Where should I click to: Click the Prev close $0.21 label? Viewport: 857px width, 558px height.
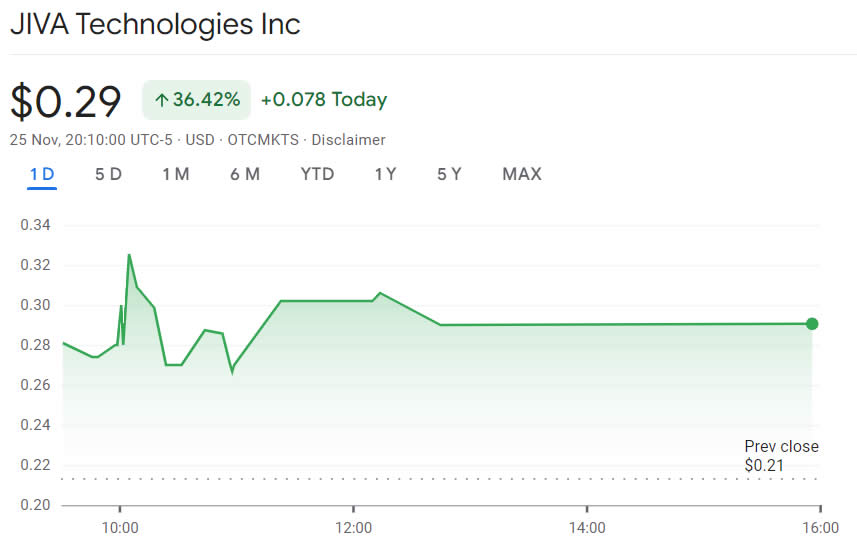tap(781, 456)
